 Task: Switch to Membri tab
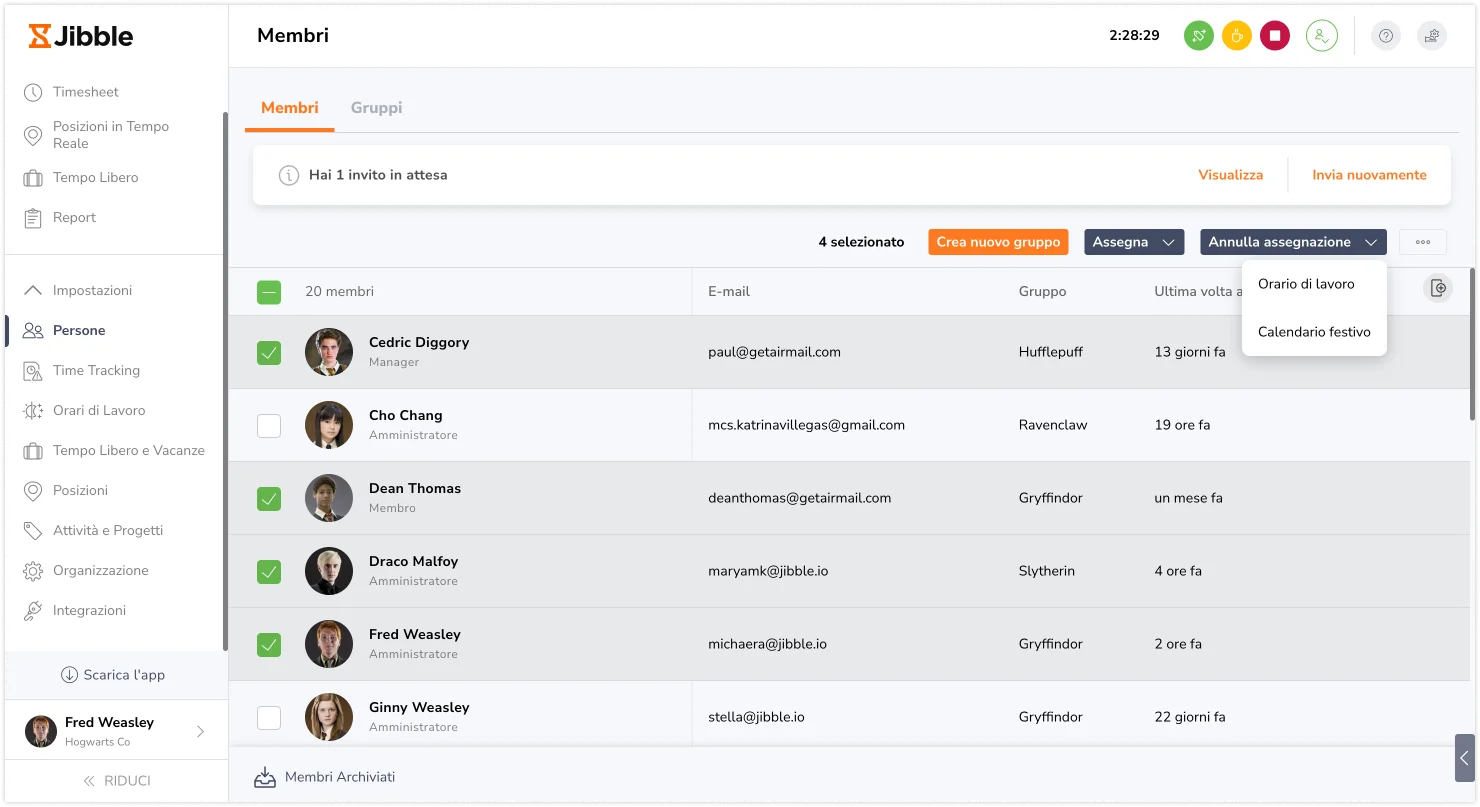pos(290,108)
